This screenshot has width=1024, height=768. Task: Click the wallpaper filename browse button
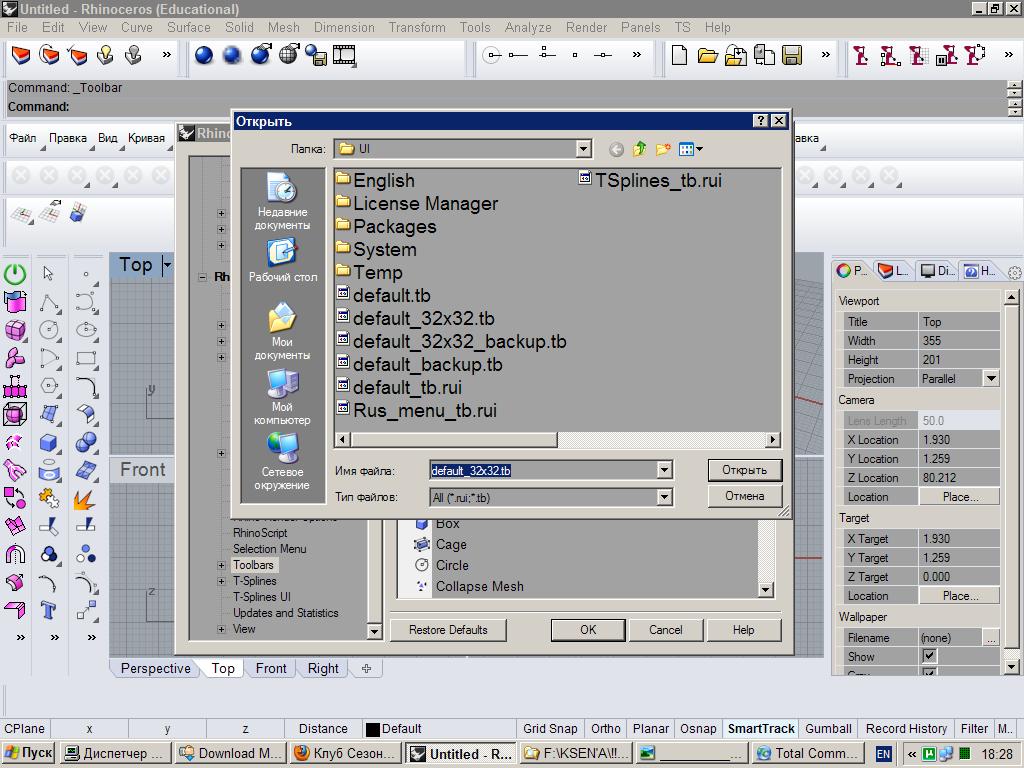click(991, 638)
